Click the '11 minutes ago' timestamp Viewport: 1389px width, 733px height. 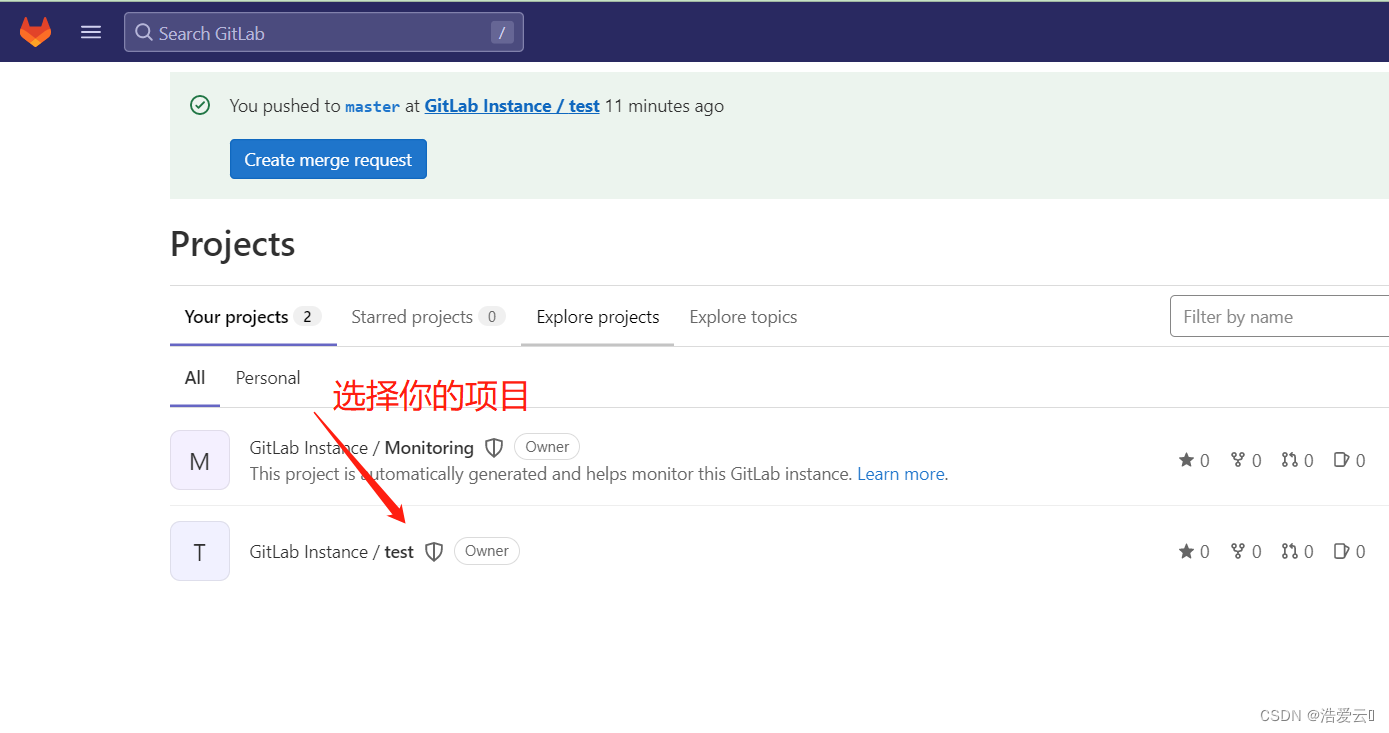coord(664,106)
